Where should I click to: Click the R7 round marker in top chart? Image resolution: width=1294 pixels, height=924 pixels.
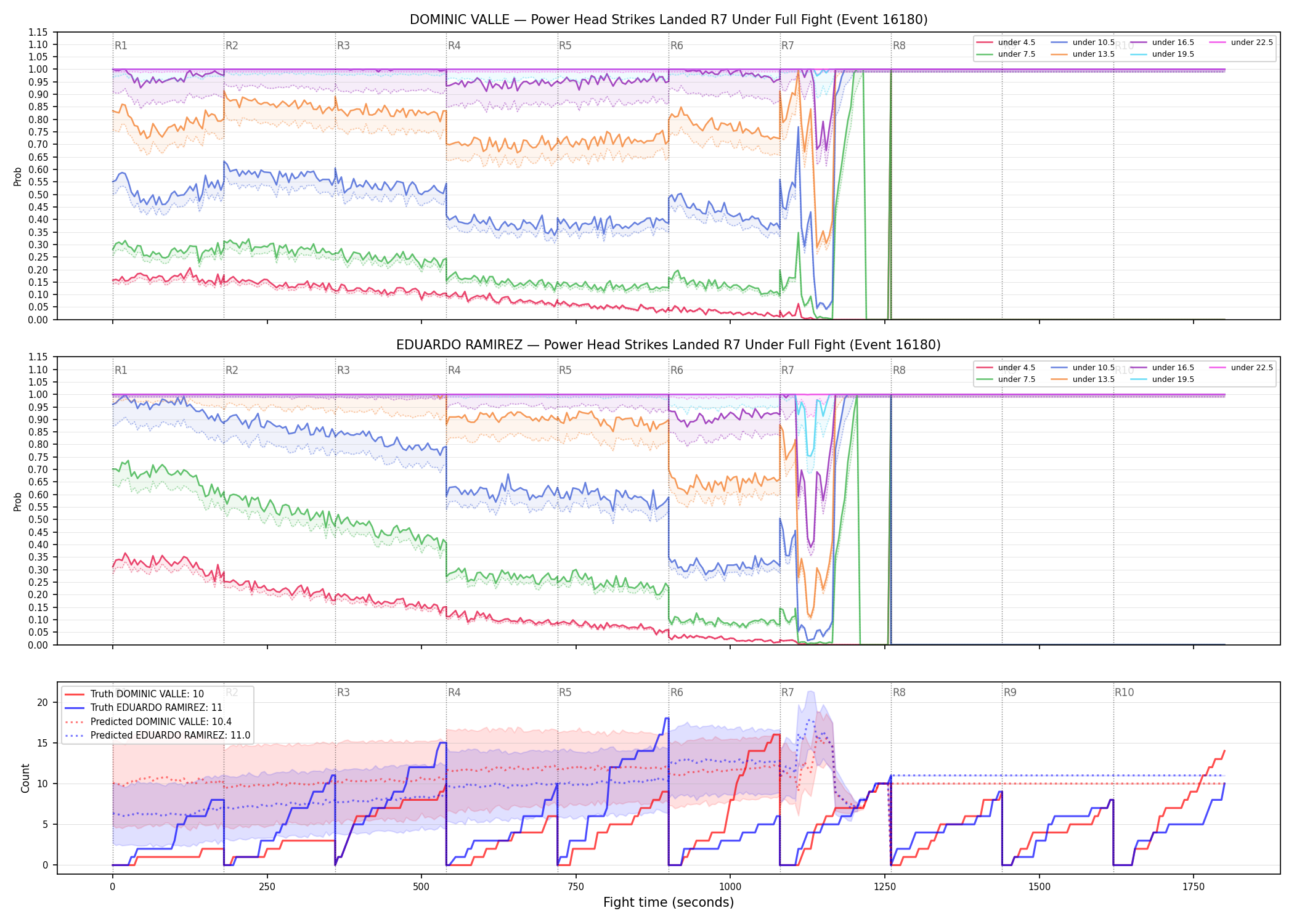tap(787, 46)
